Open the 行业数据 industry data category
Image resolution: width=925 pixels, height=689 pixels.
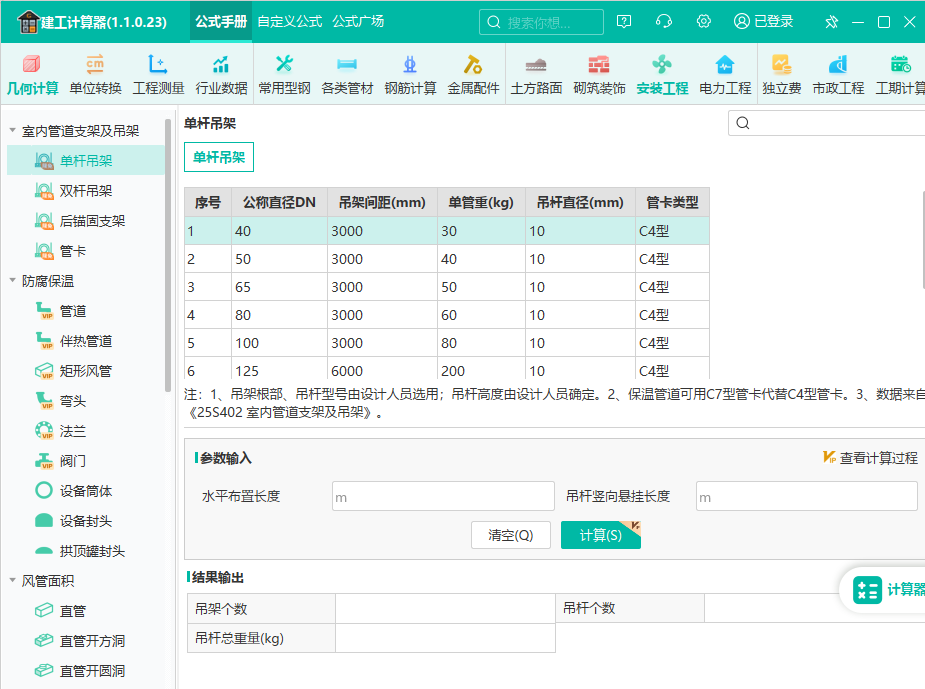221,75
